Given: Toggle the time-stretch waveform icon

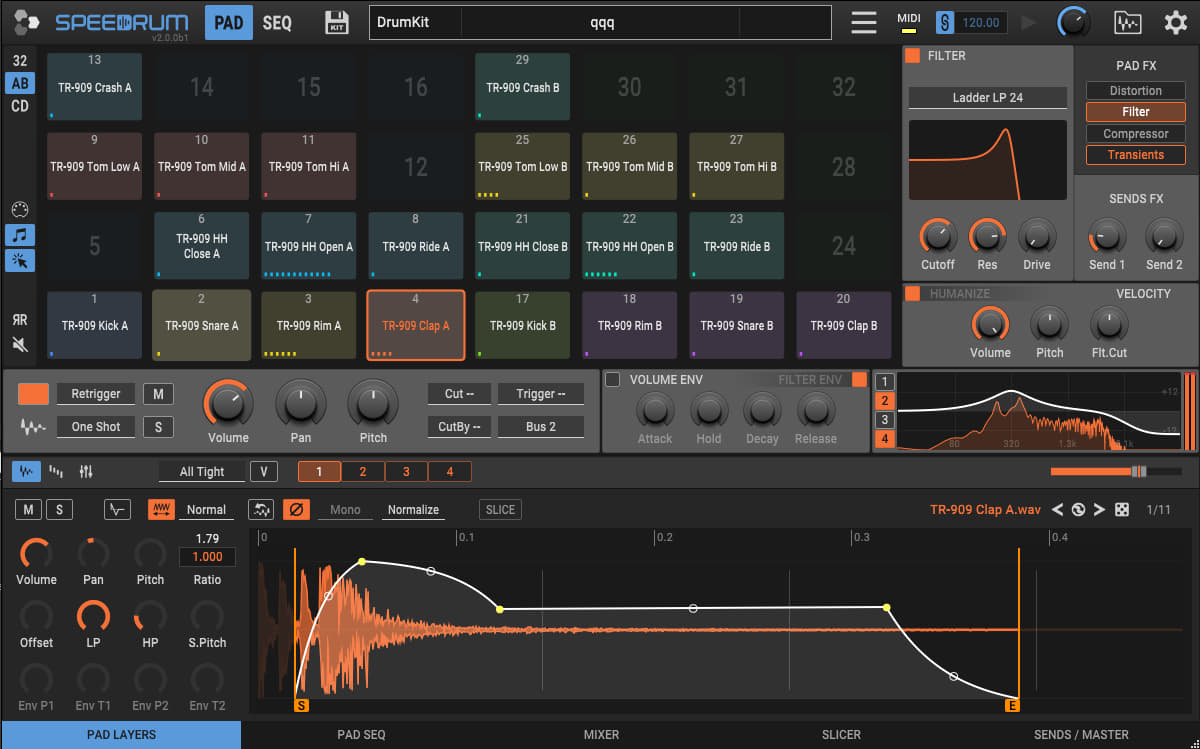Looking at the screenshot, I should click(162, 509).
